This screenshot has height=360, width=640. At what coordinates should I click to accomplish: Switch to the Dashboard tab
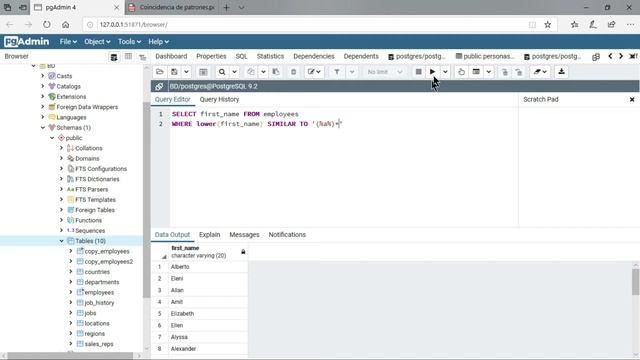(x=171, y=56)
